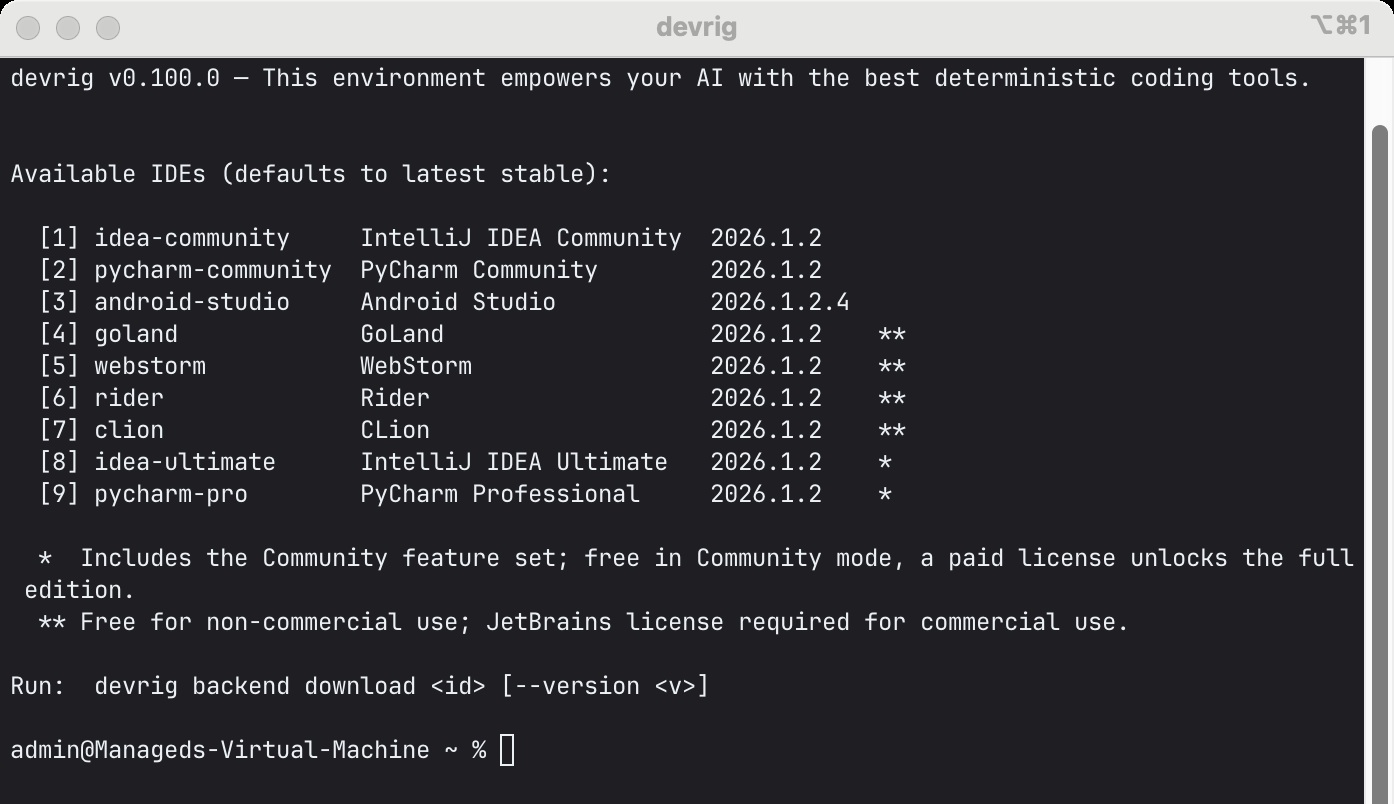Click the * marker on pycharm-pro row
Viewport: 1394px width, 804px height.
[885, 495]
